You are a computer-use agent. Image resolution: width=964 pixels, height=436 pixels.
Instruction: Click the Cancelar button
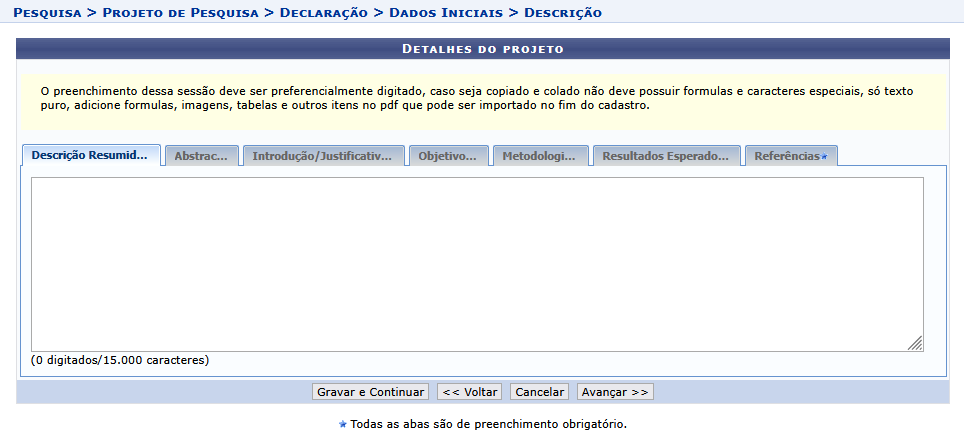click(x=539, y=392)
